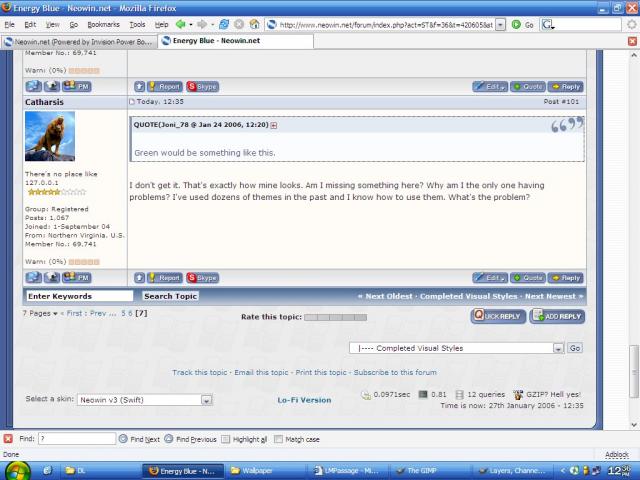Click the Add Reply button
Screen dimensions: 640x480
[558, 316]
